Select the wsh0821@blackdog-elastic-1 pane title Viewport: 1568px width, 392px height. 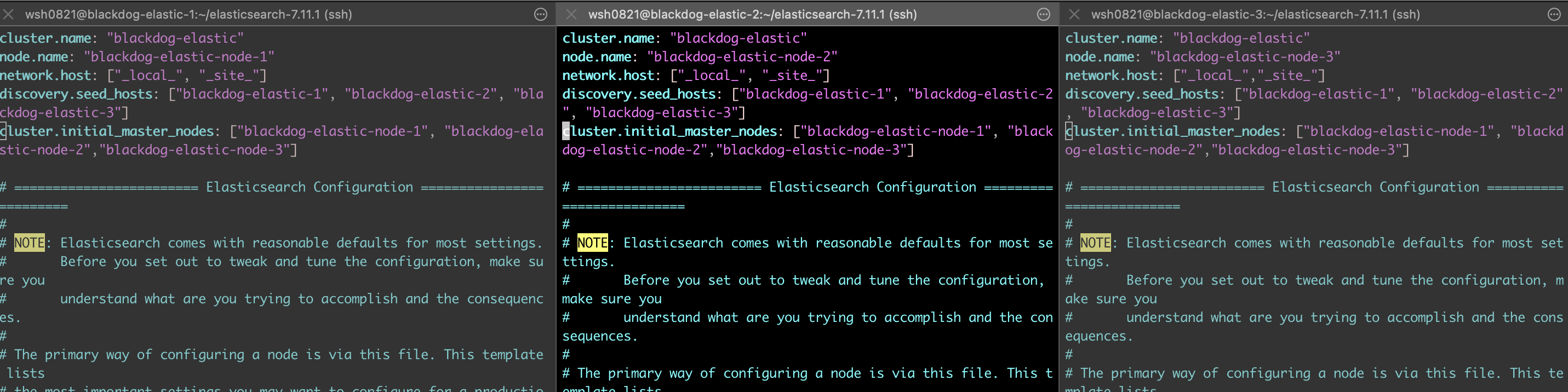coord(188,14)
